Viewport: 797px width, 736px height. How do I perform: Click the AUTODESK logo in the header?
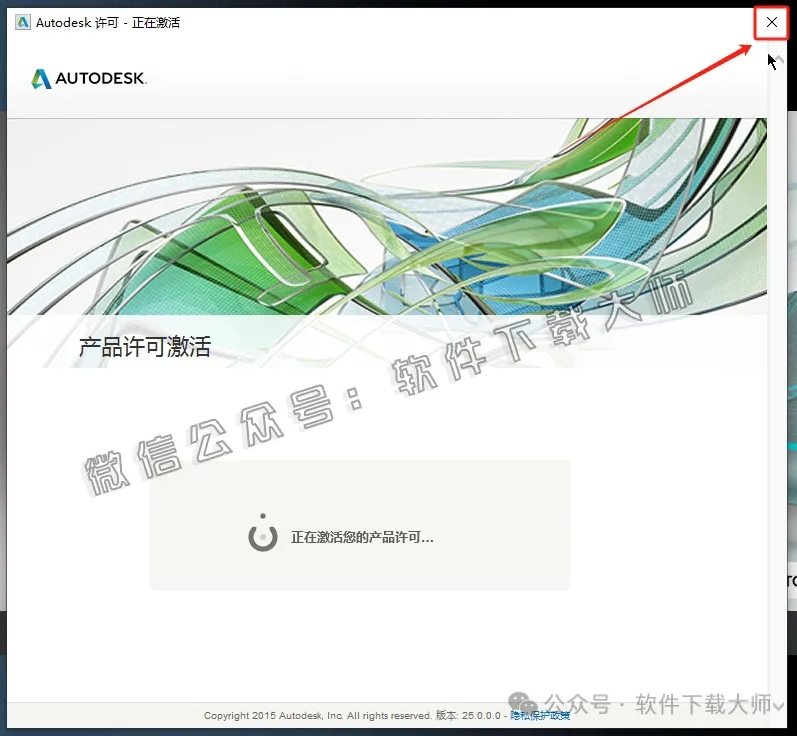click(x=89, y=79)
